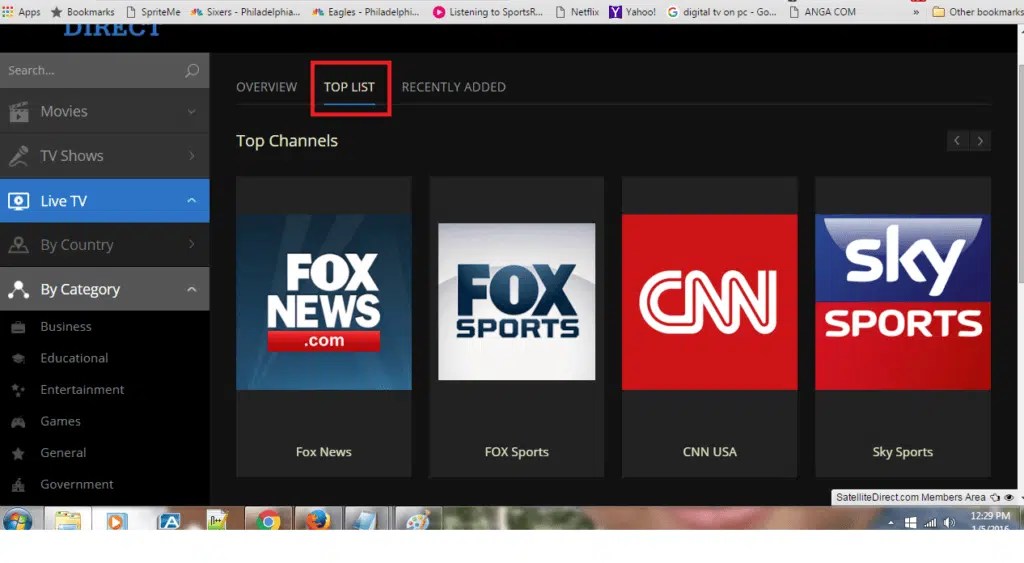The image size is (1024, 563).
Task: Click the Government building icon
Action: click(18, 485)
